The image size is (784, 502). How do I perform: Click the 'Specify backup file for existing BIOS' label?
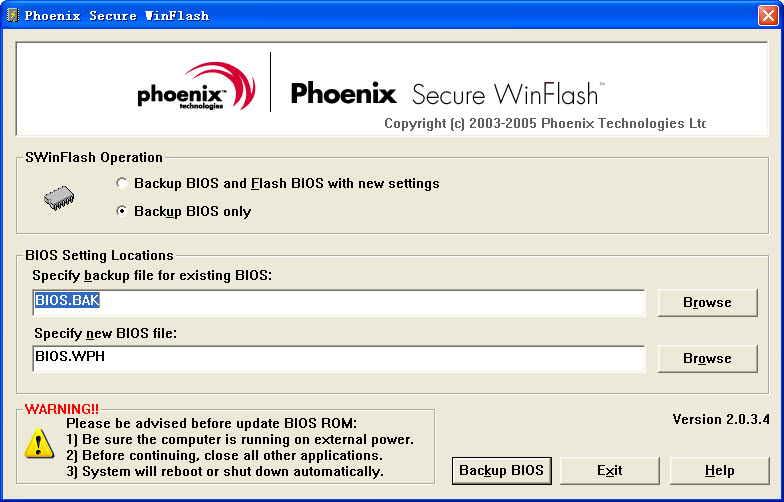click(152, 275)
